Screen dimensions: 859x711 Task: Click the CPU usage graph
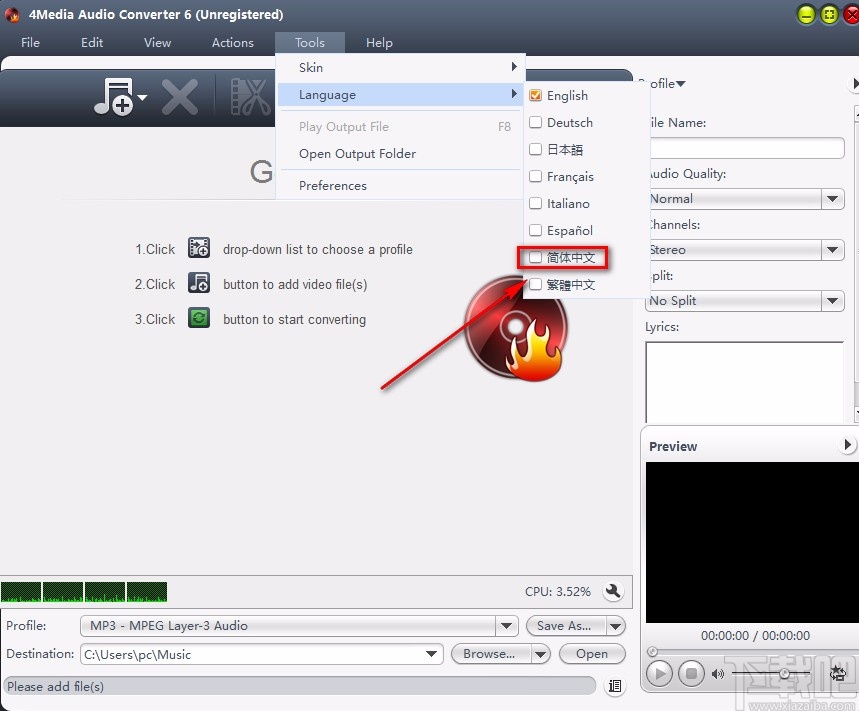tap(84, 592)
